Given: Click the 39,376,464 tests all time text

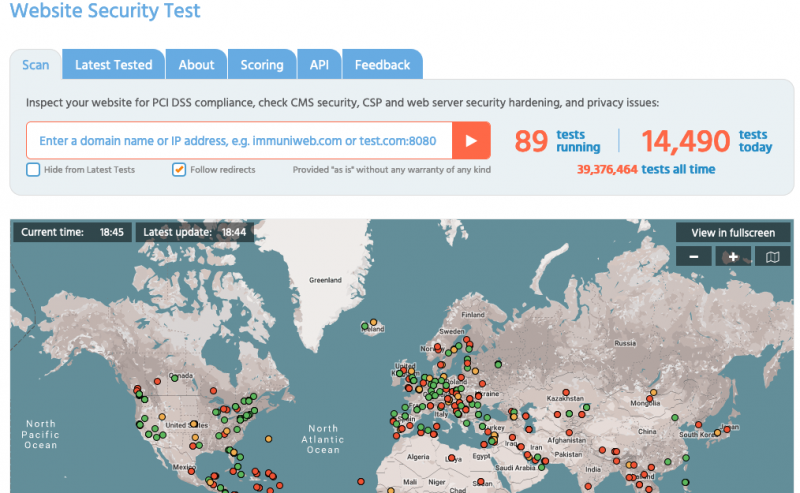Looking at the screenshot, I should pos(646,169).
